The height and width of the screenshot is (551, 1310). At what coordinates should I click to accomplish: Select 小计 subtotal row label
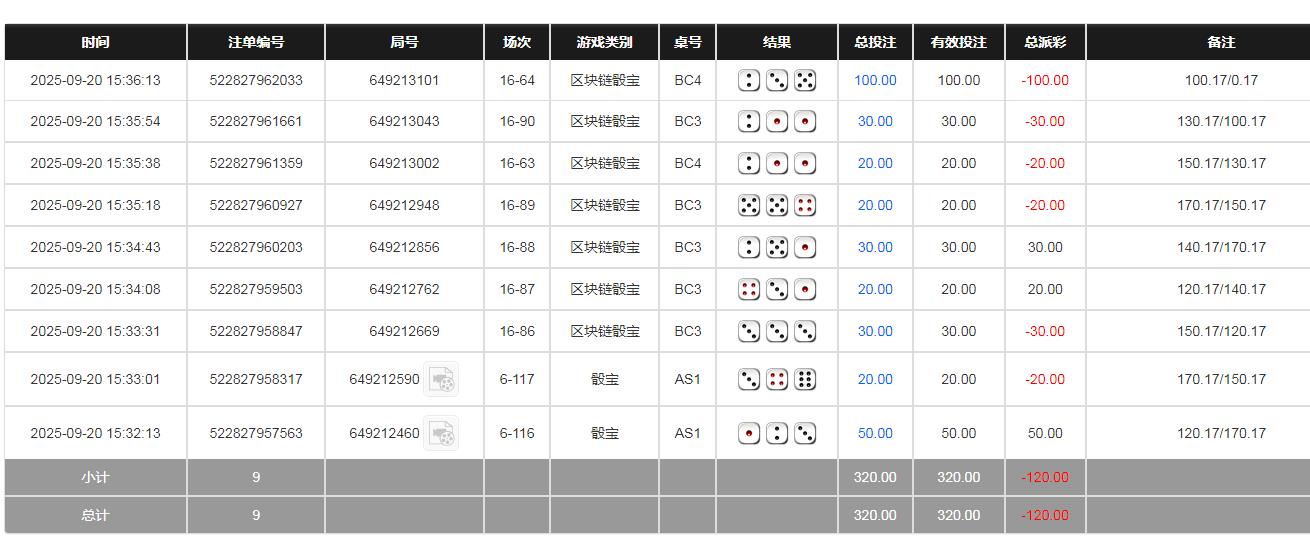95,477
